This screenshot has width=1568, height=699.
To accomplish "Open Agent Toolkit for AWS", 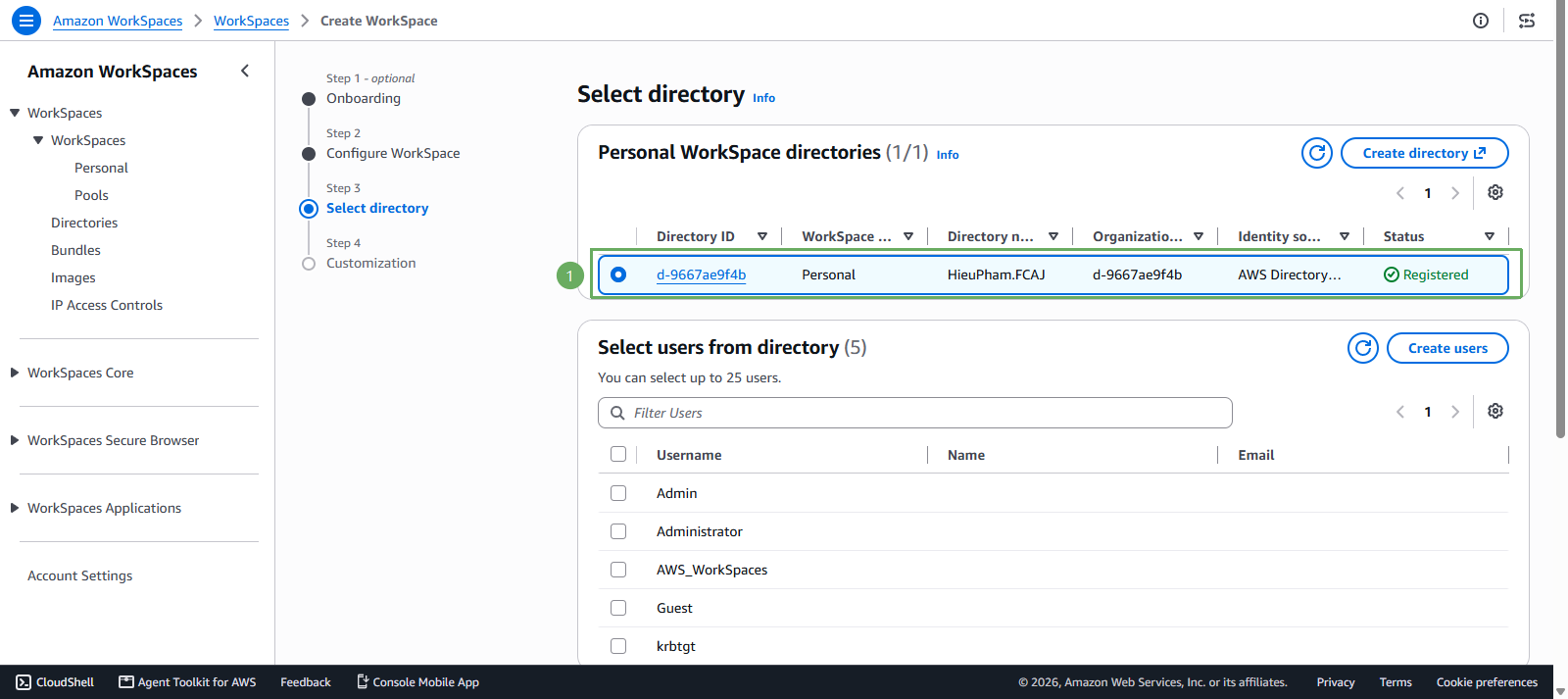I will pos(187,682).
